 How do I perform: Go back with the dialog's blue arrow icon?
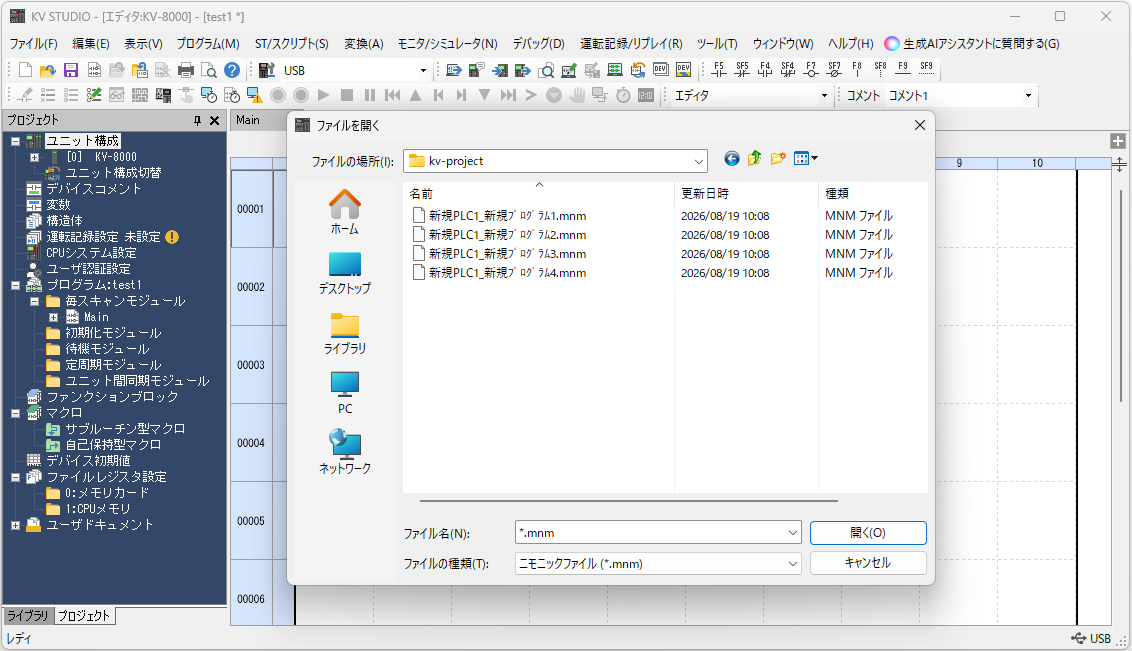coord(731,159)
